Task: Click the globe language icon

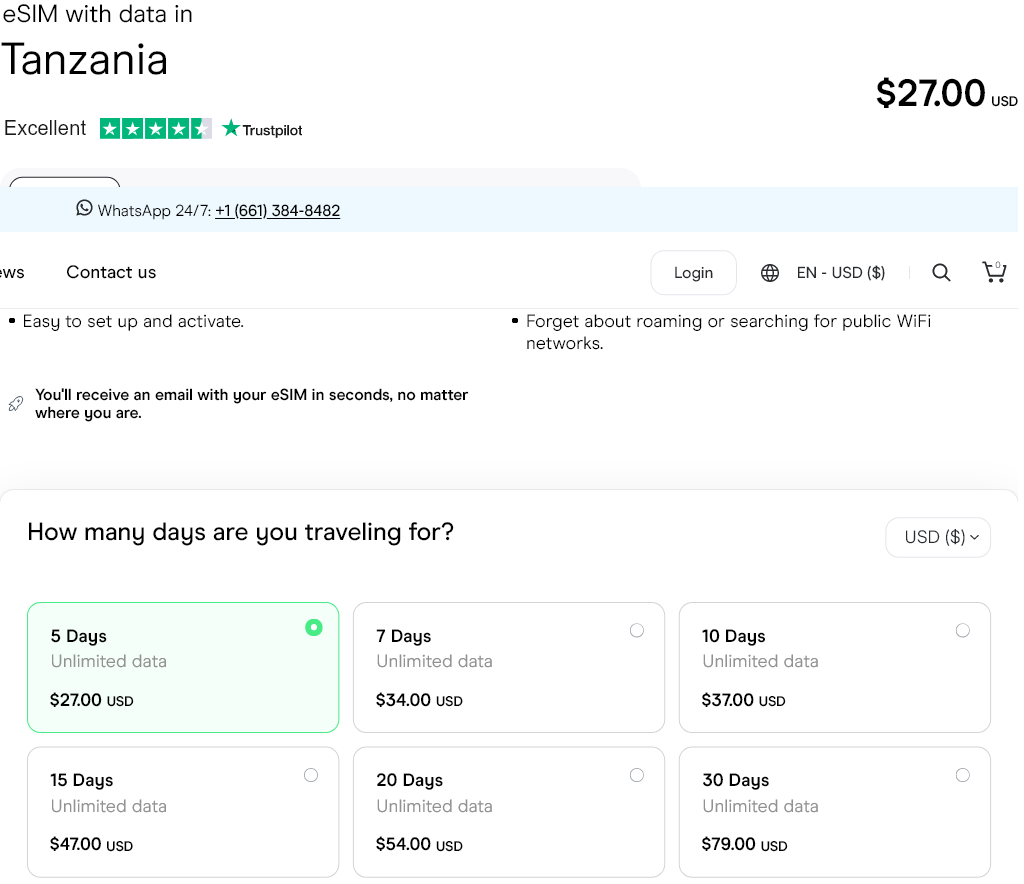Action: tap(770, 273)
